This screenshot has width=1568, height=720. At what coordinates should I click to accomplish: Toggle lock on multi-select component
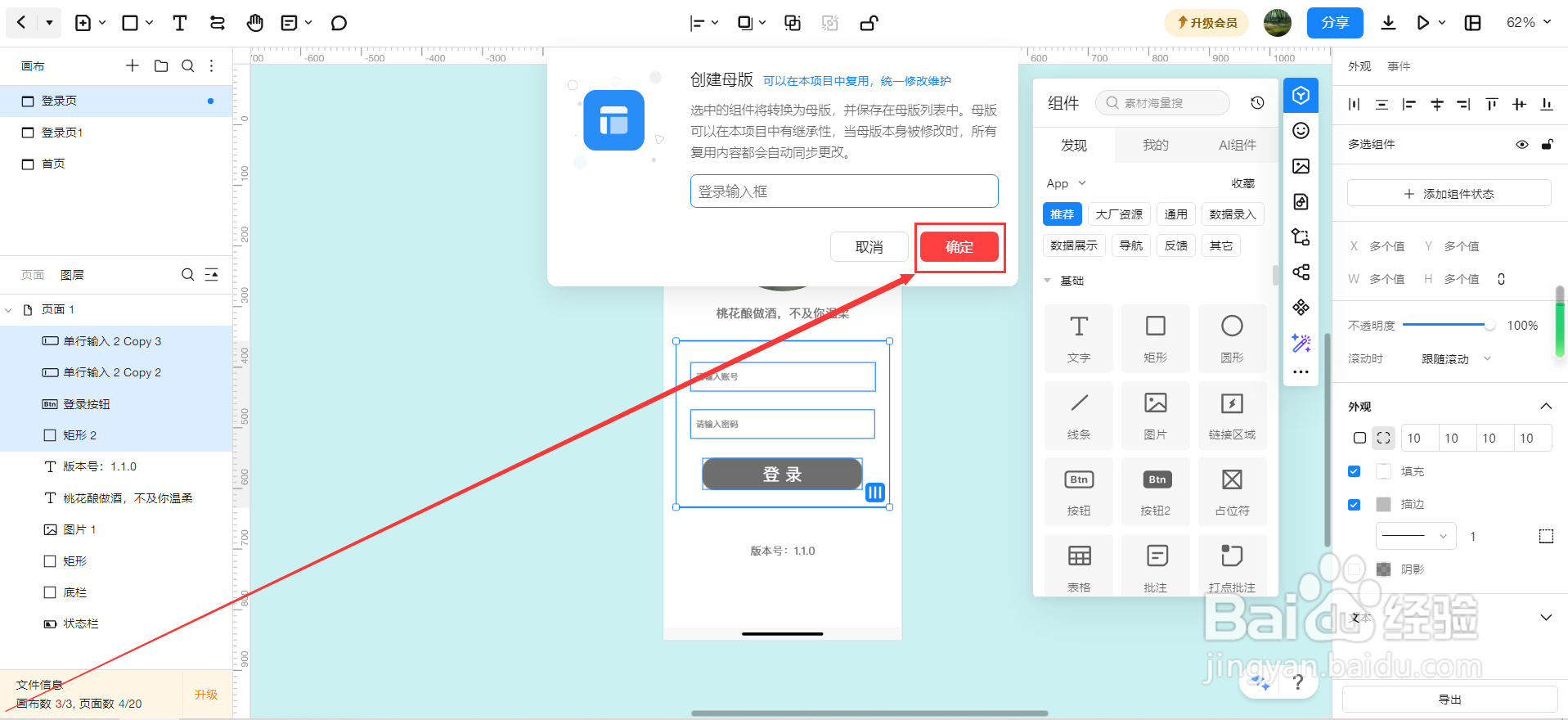click(1547, 144)
